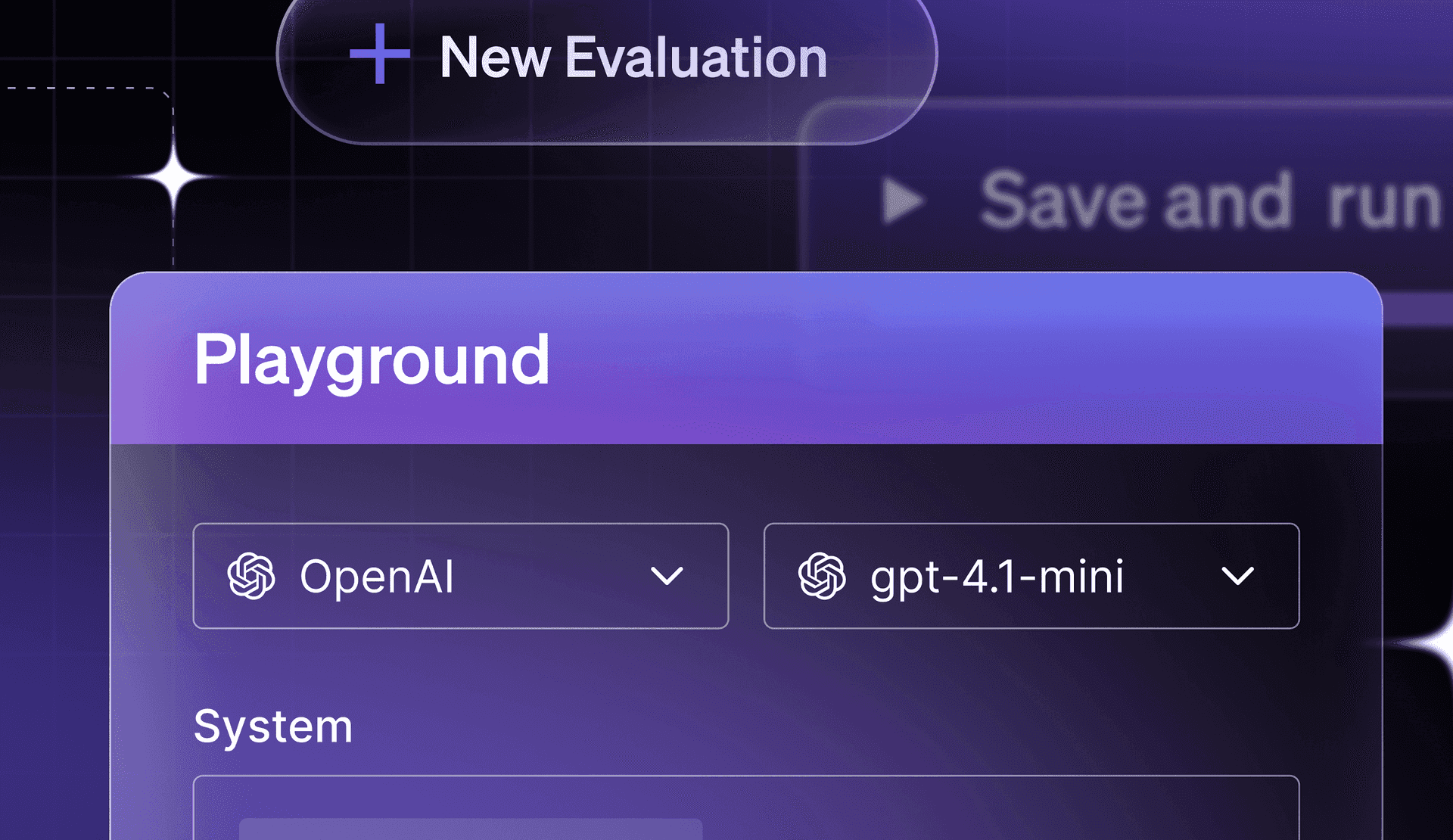Click the System section heading
Viewport: 1453px width, 840px height.
pyautogui.click(x=274, y=725)
